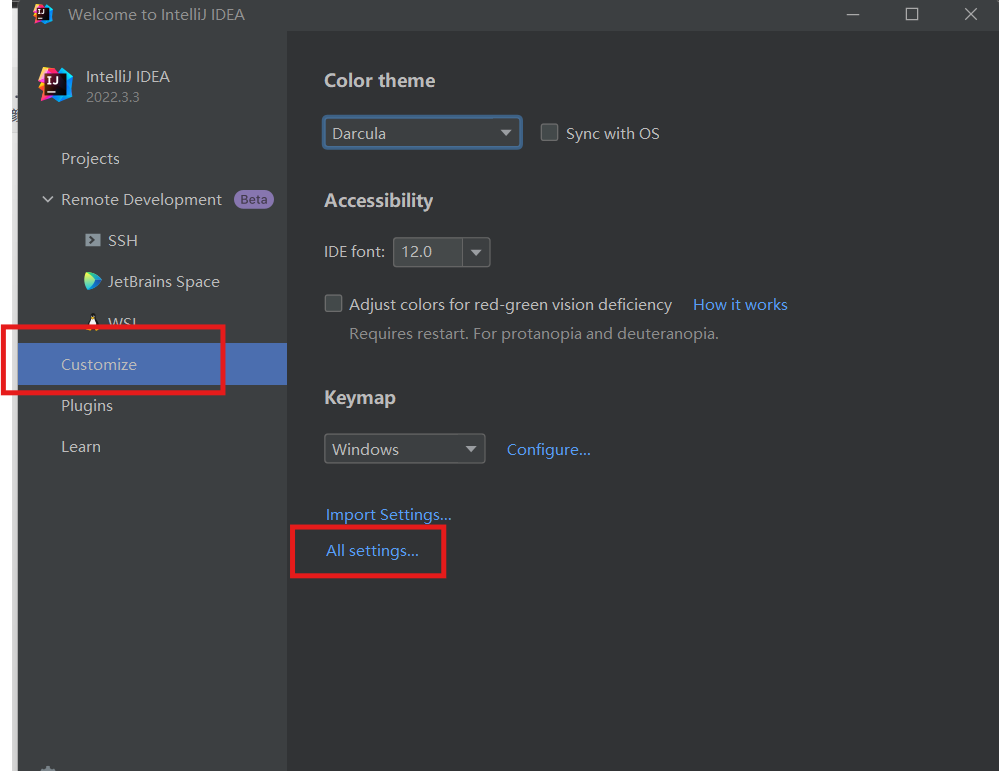Close the Welcome to IntelliJ IDEA window

tap(970, 14)
